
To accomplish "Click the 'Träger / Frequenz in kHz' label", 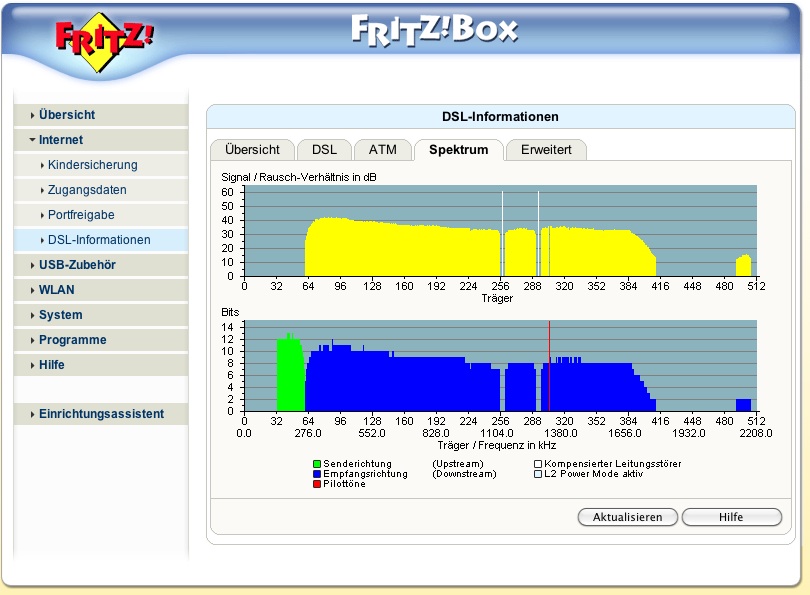I will pos(496,445).
